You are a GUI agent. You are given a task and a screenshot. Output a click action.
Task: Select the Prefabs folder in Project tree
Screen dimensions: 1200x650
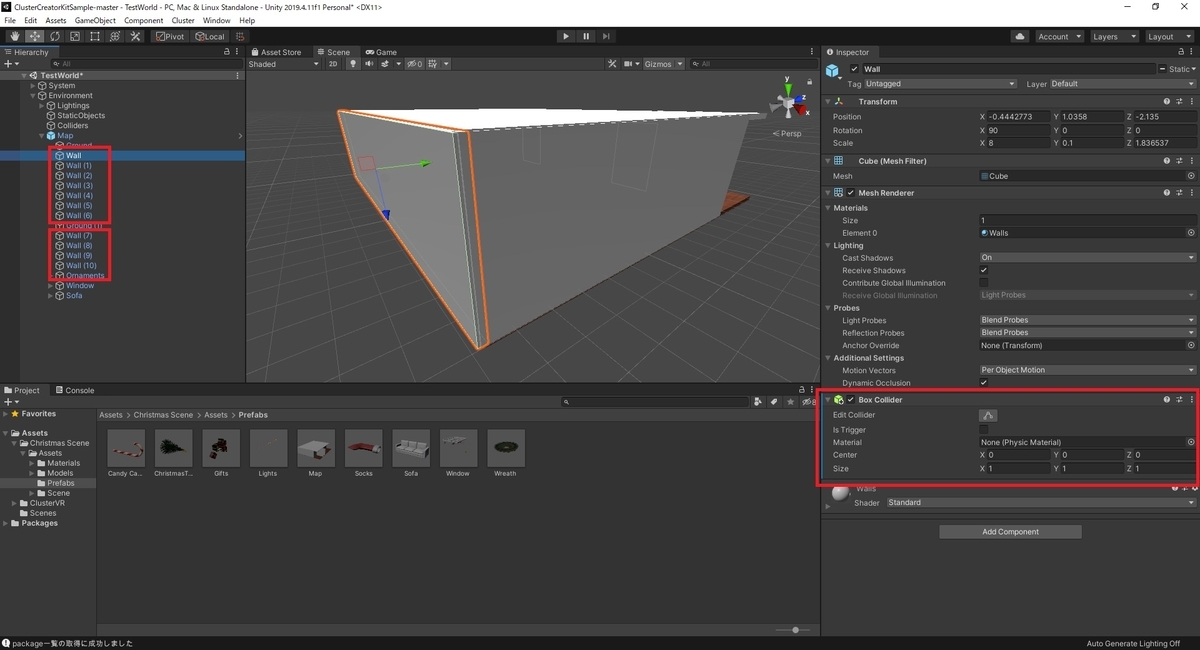[60, 483]
